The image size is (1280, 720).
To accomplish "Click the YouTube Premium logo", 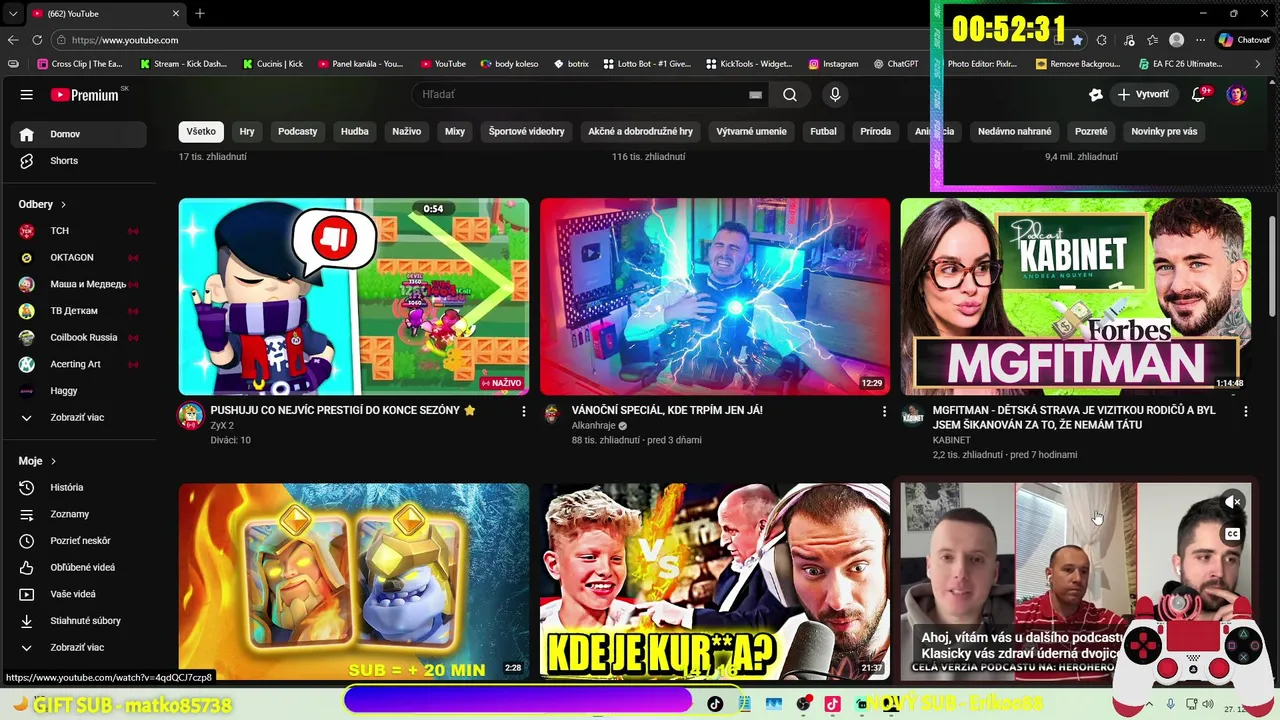I will [x=85, y=95].
